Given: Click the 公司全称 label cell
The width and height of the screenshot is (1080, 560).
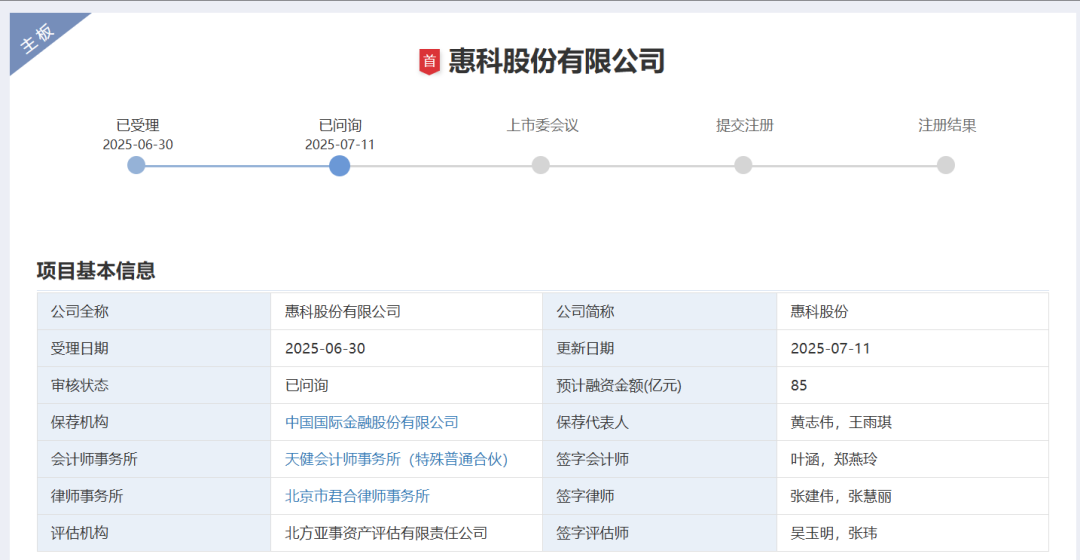Looking at the screenshot, I should click(154, 311).
